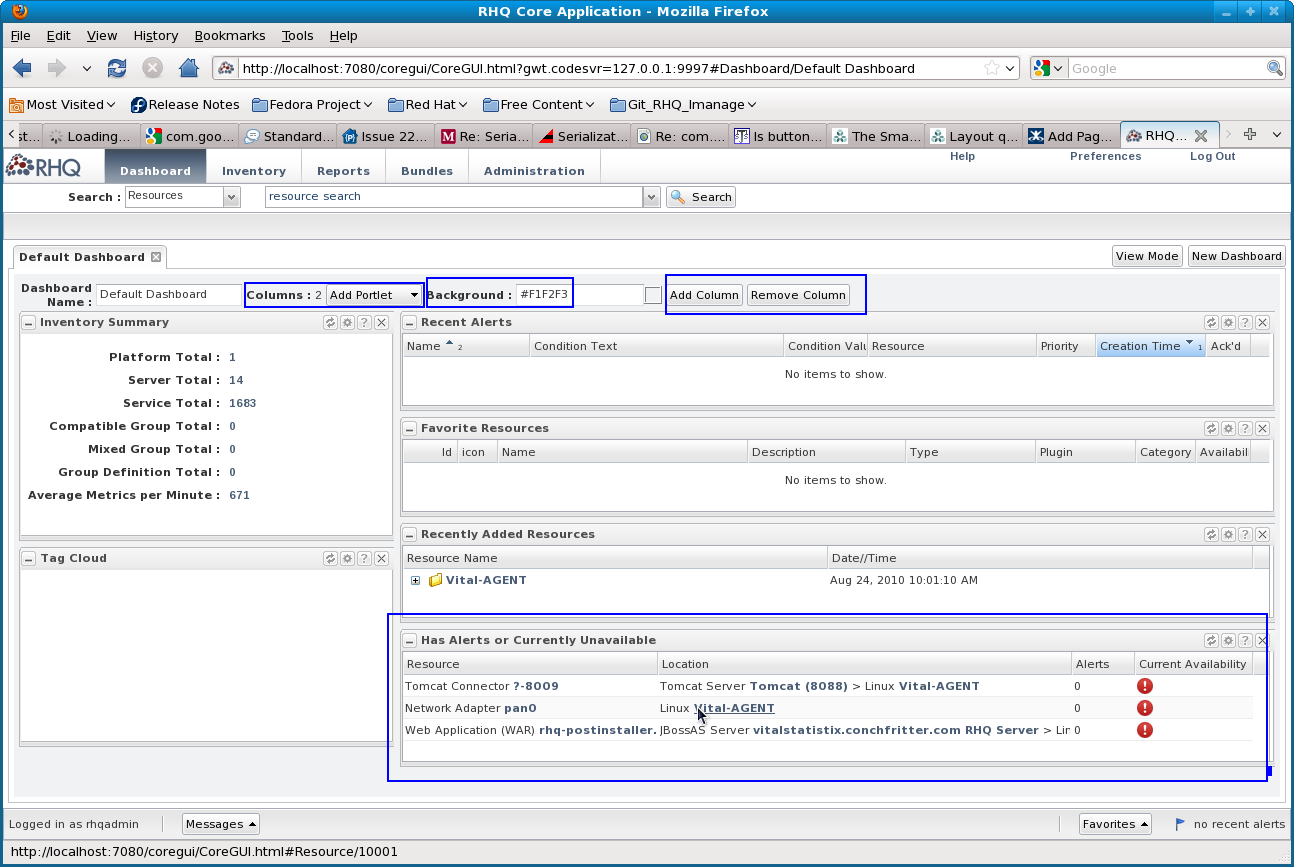The image size is (1294, 867).
Task: Collapse the Inventory Summary portlet
Action: click(29, 322)
